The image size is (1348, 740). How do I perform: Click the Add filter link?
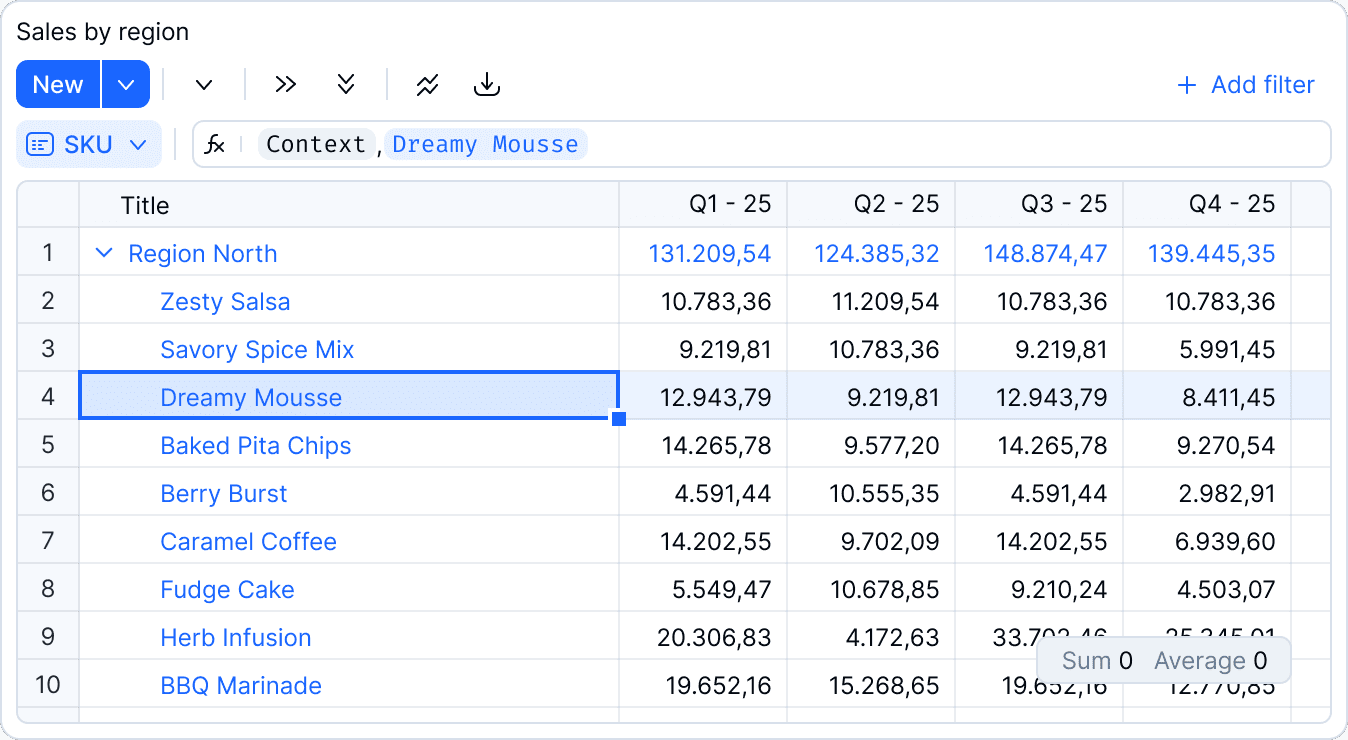(x=1263, y=85)
